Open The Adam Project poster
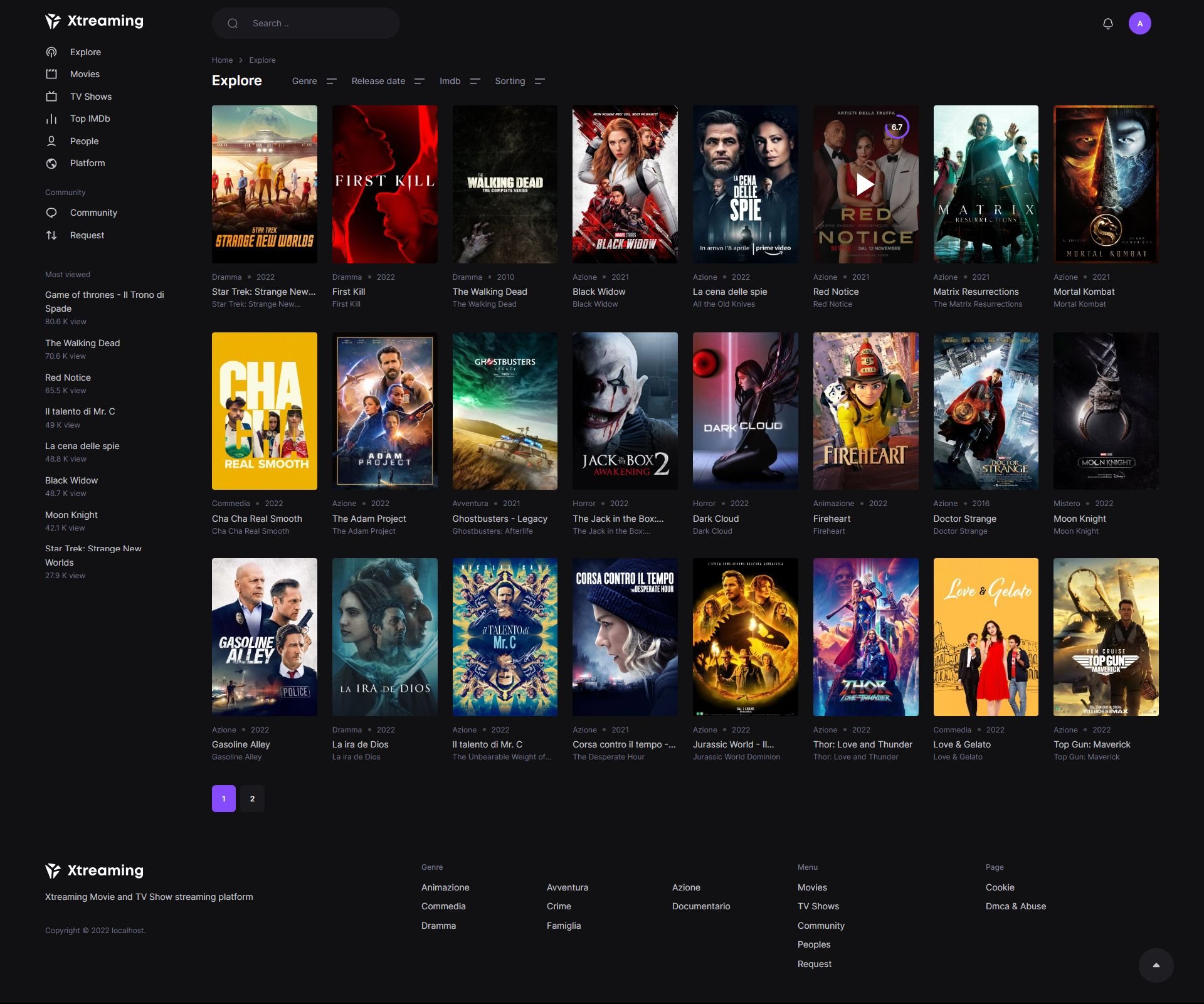Viewport: 1204px width, 1004px height. pos(384,411)
